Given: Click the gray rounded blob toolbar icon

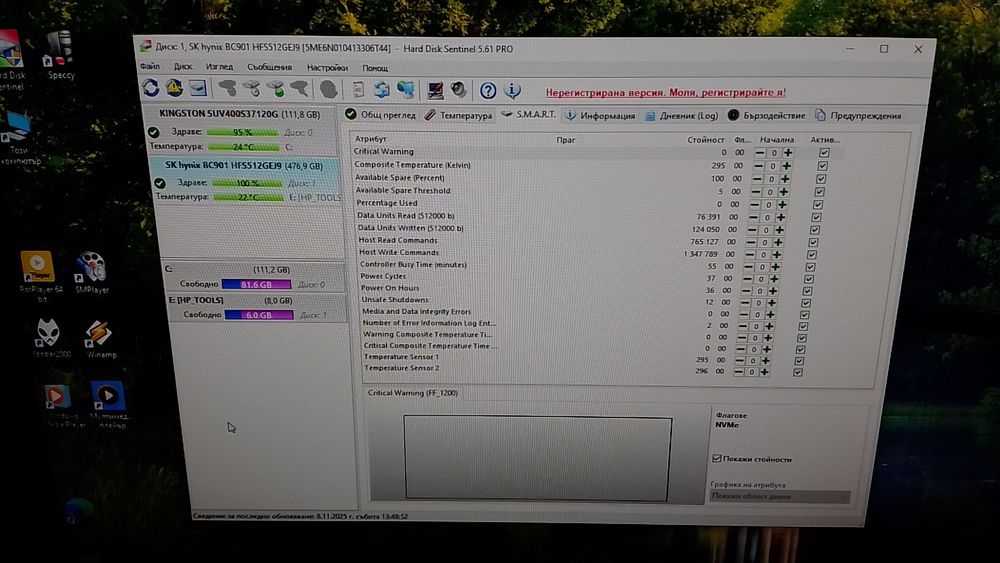Looking at the screenshot, I should (x=328, y=89).
